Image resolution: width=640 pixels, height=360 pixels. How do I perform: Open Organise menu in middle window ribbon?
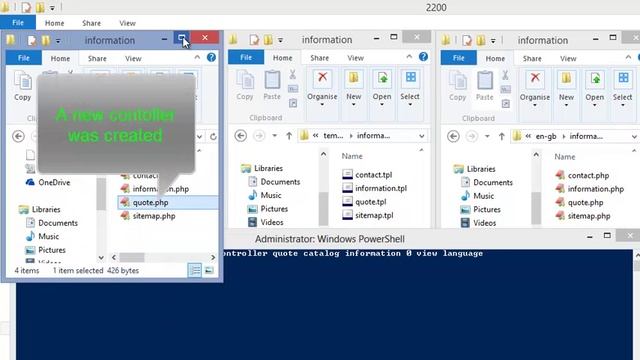click(x=322, y=88)
